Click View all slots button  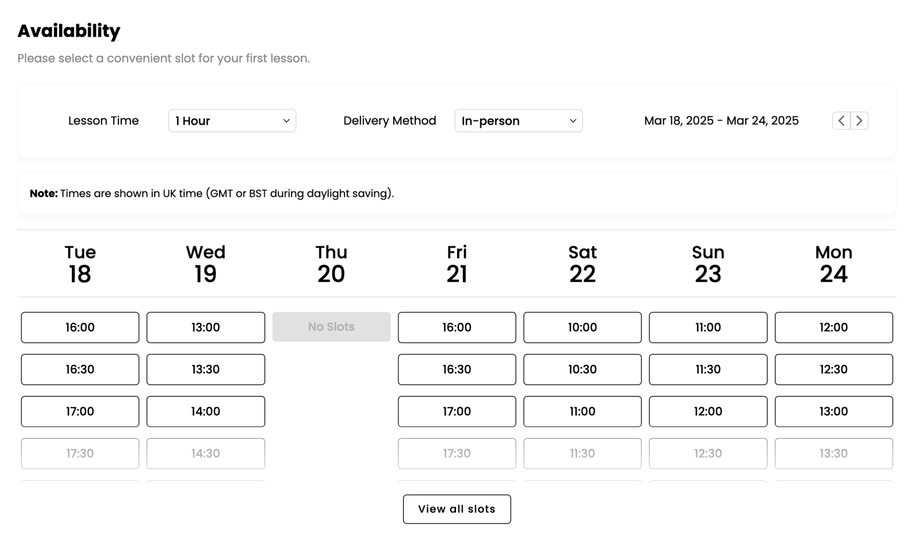click(457, 509)
